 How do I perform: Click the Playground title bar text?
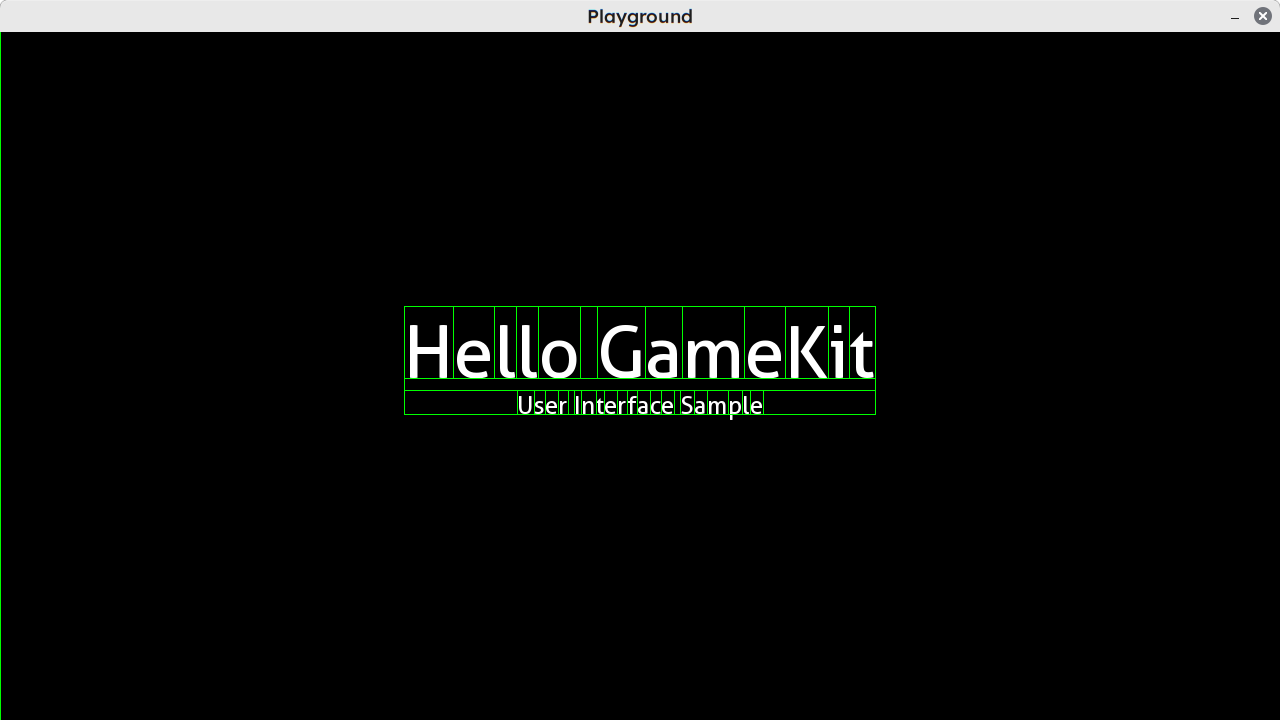pyautogui.click(x=640, y=16)
